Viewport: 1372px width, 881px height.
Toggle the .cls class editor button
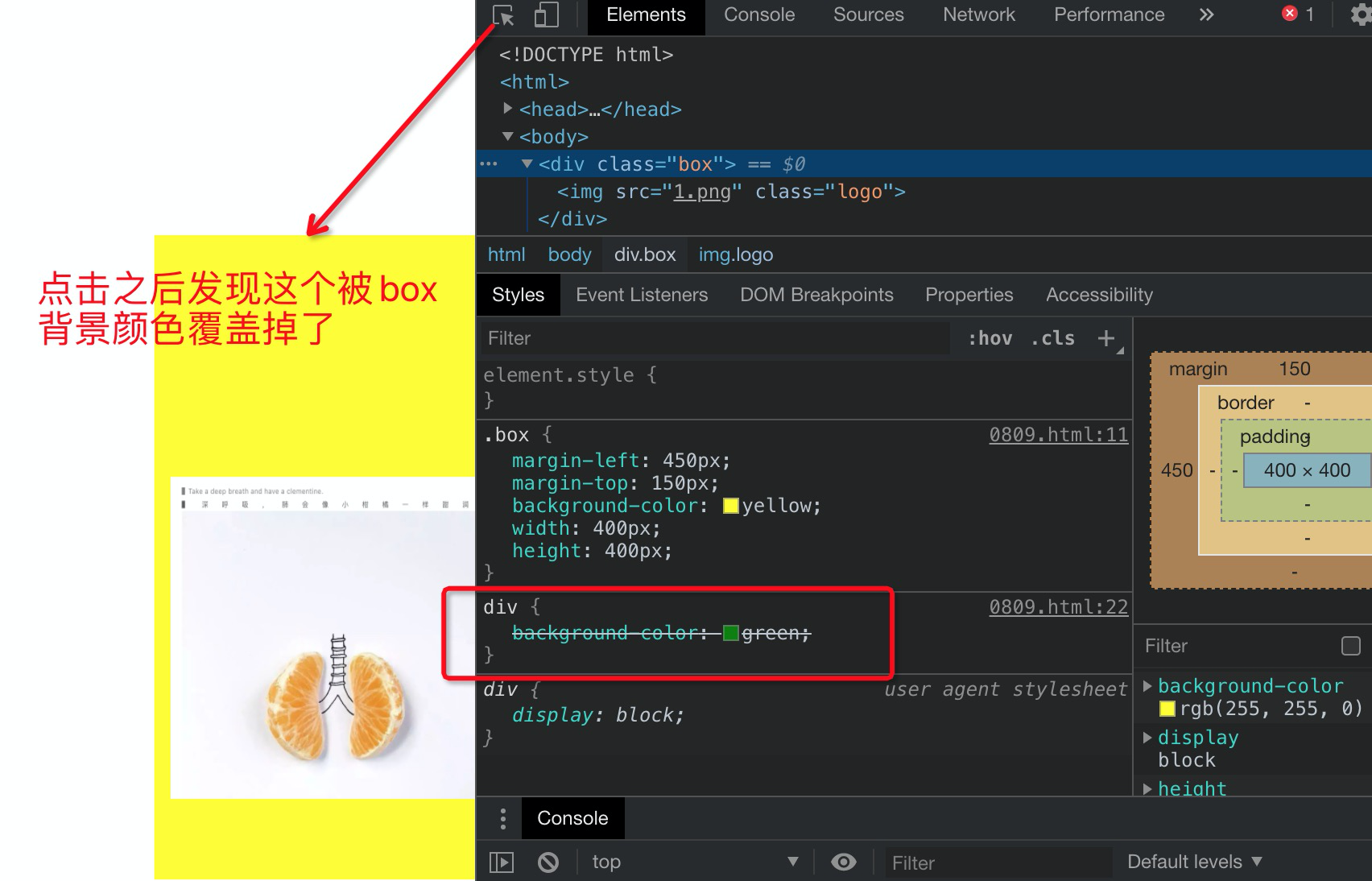click(1053, 338)
